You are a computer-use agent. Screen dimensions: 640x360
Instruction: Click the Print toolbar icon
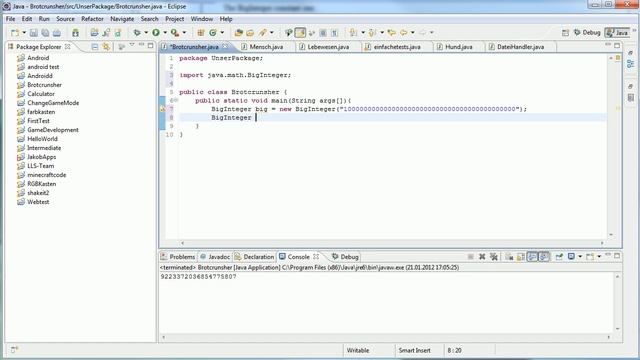point(57,33)
